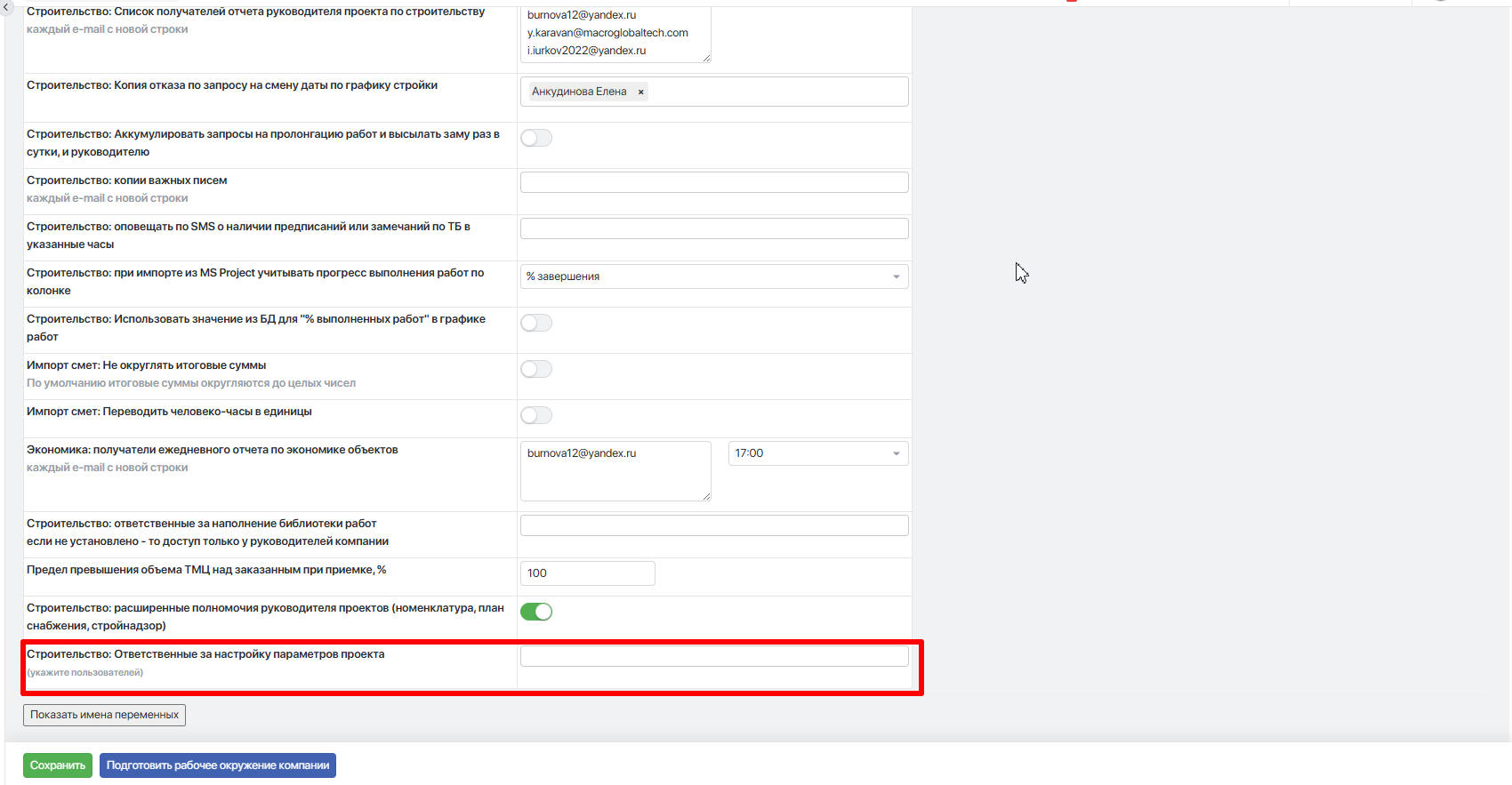Open the 17:00 time dropdown

818,453
